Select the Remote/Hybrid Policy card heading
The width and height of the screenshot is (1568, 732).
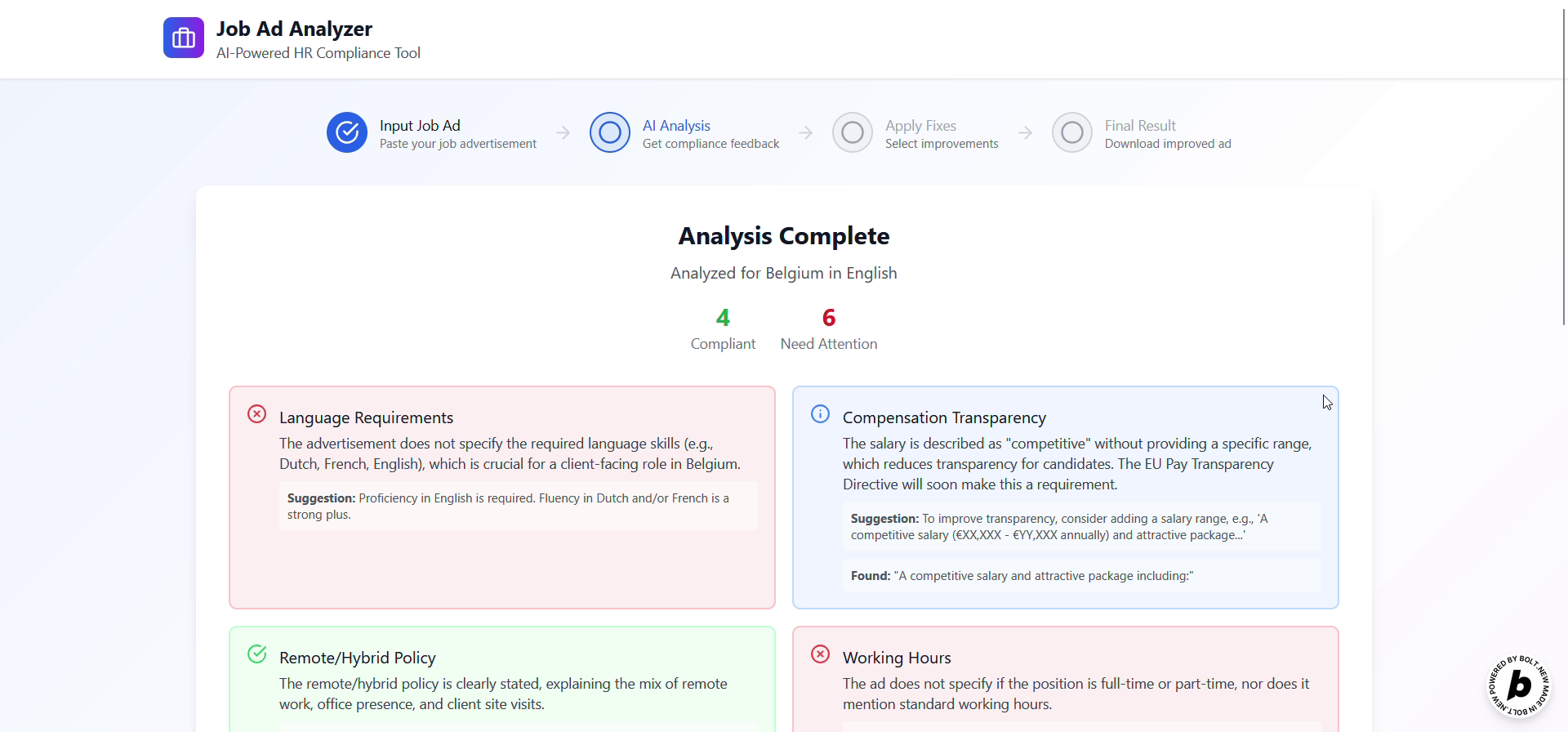click(x=358, y=658)
